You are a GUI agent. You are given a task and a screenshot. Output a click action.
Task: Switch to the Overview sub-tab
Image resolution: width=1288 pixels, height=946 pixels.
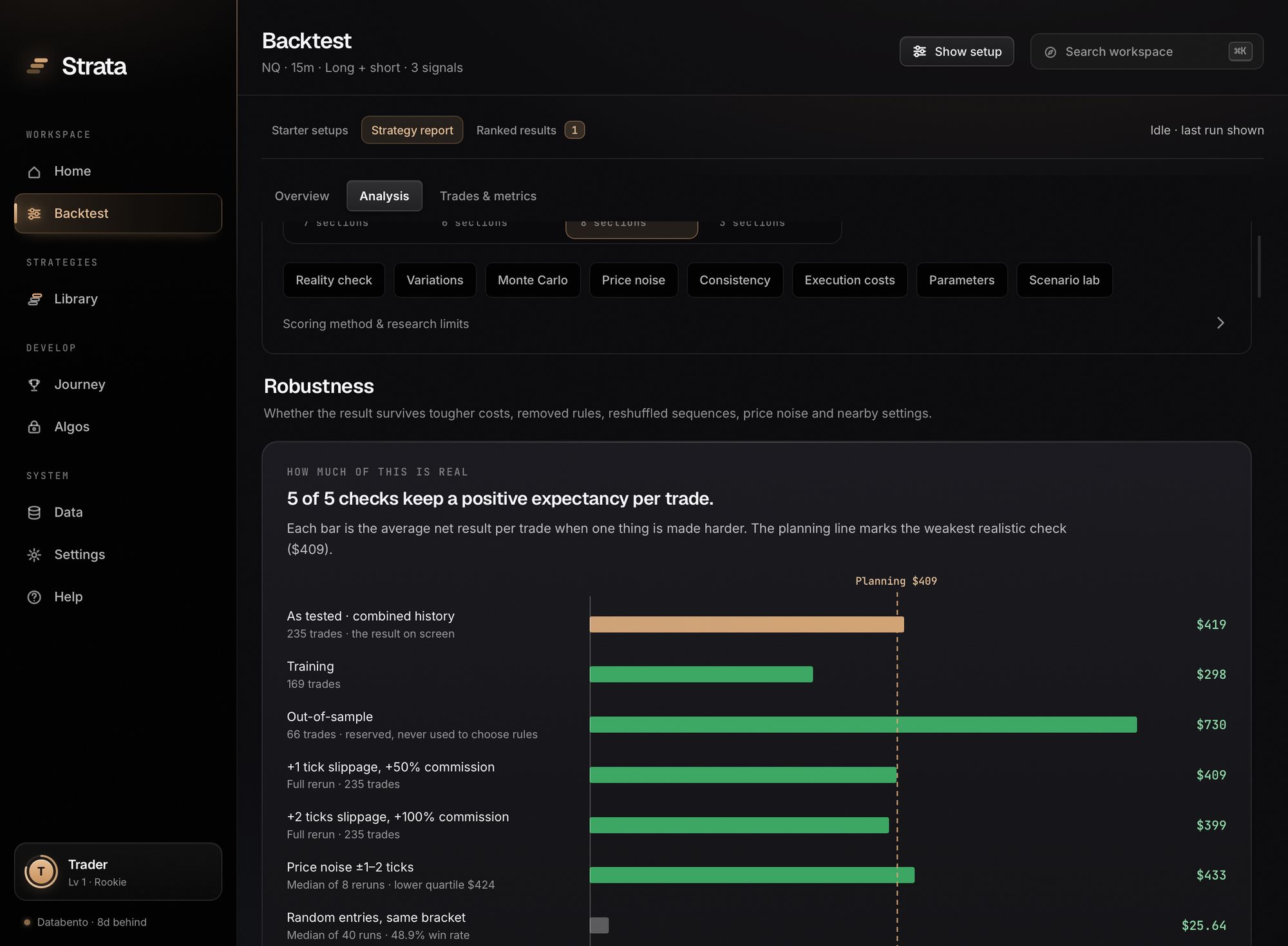pos(302,196)
